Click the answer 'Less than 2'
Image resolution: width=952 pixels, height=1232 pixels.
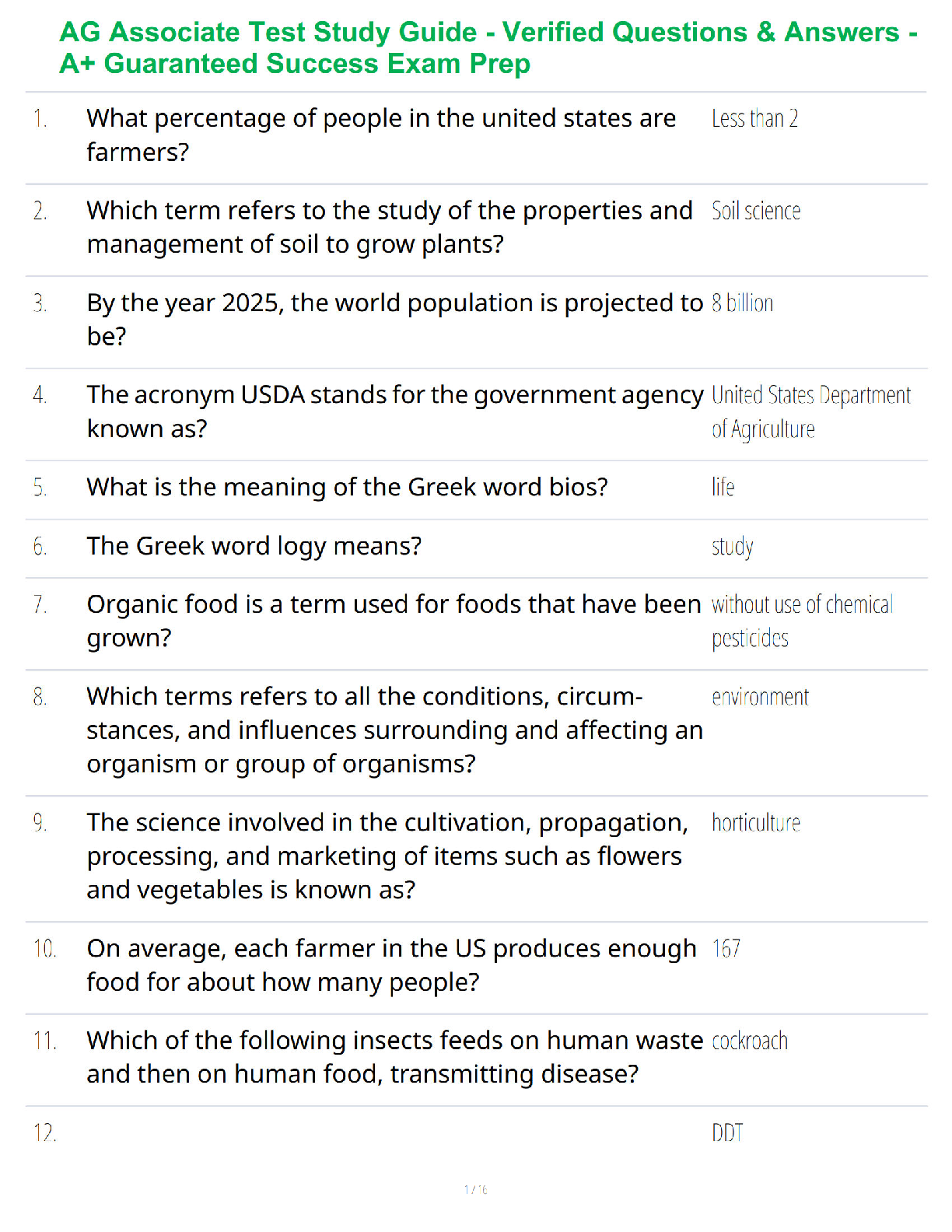click(754, 119)
